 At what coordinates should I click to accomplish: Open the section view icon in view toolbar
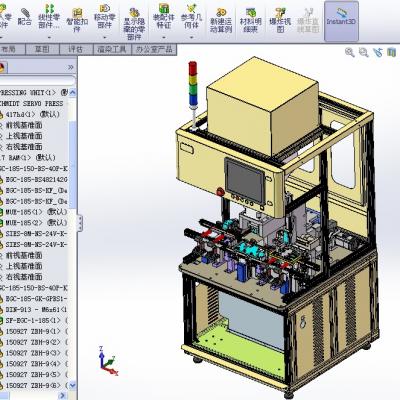coord(392,52)
